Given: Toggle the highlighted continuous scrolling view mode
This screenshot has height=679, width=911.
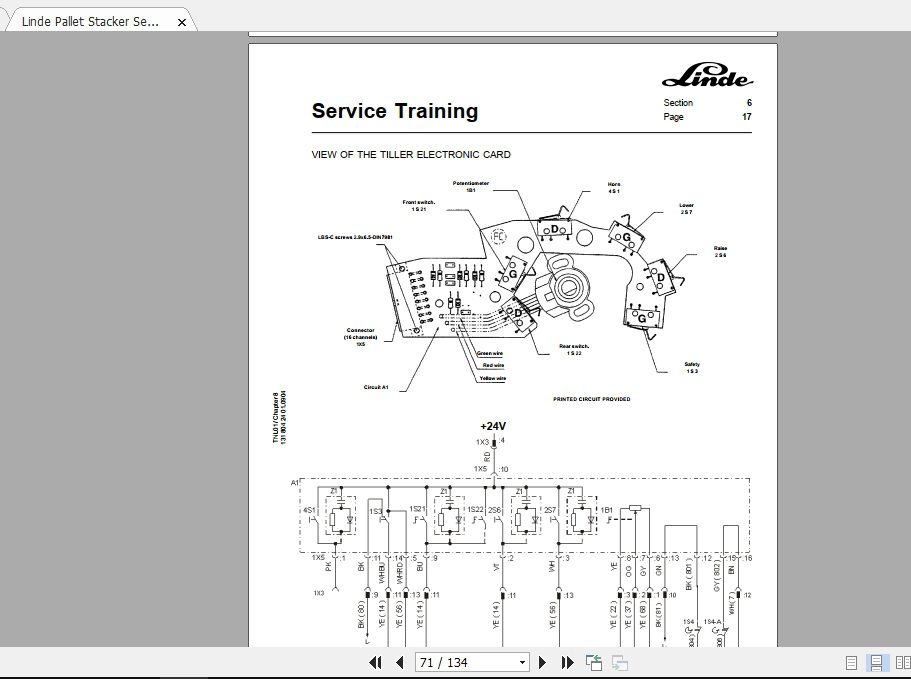Looking at the screenshot, I should (x=876, y=662).
